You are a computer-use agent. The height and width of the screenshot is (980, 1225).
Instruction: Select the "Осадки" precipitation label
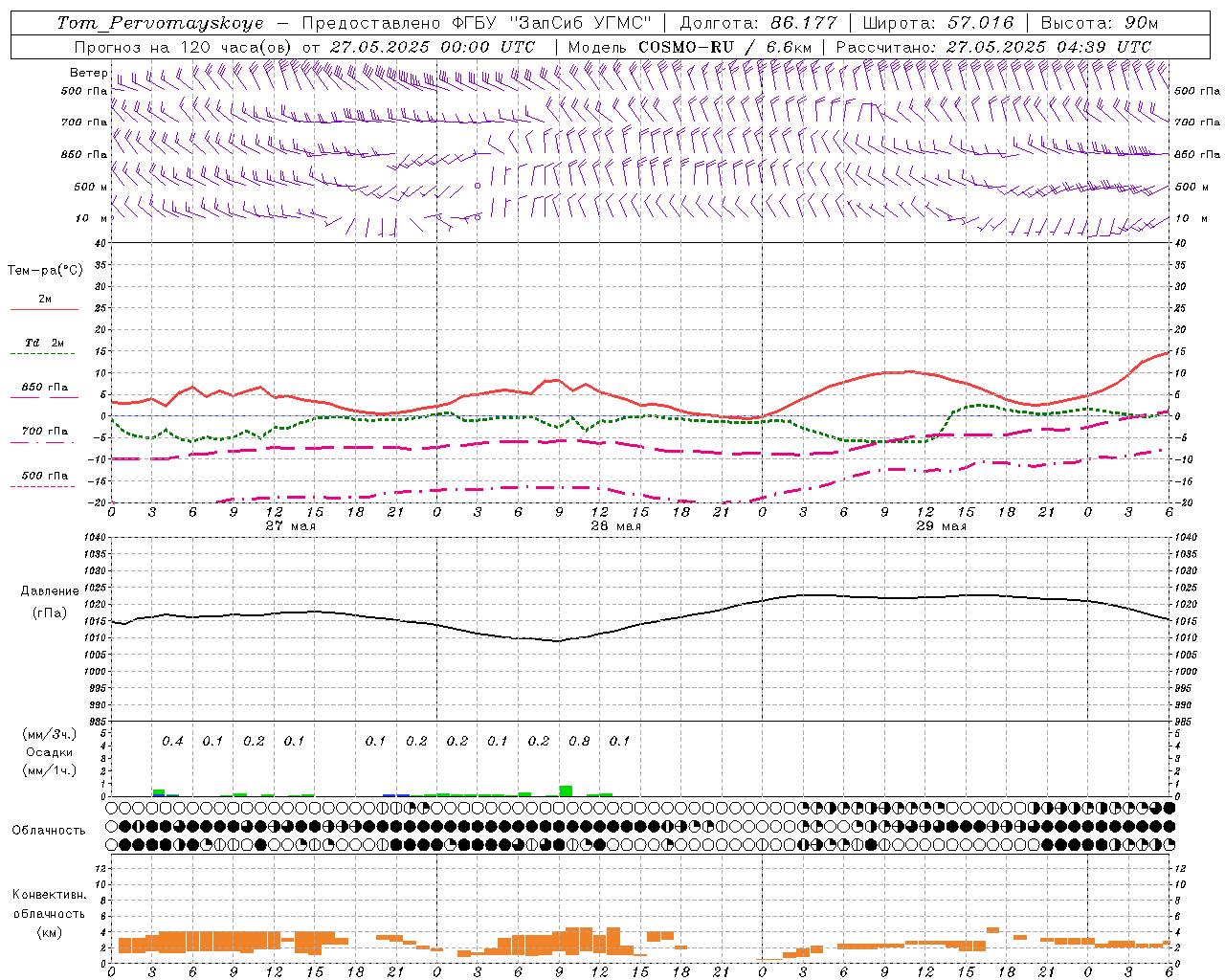click(49, 752)
